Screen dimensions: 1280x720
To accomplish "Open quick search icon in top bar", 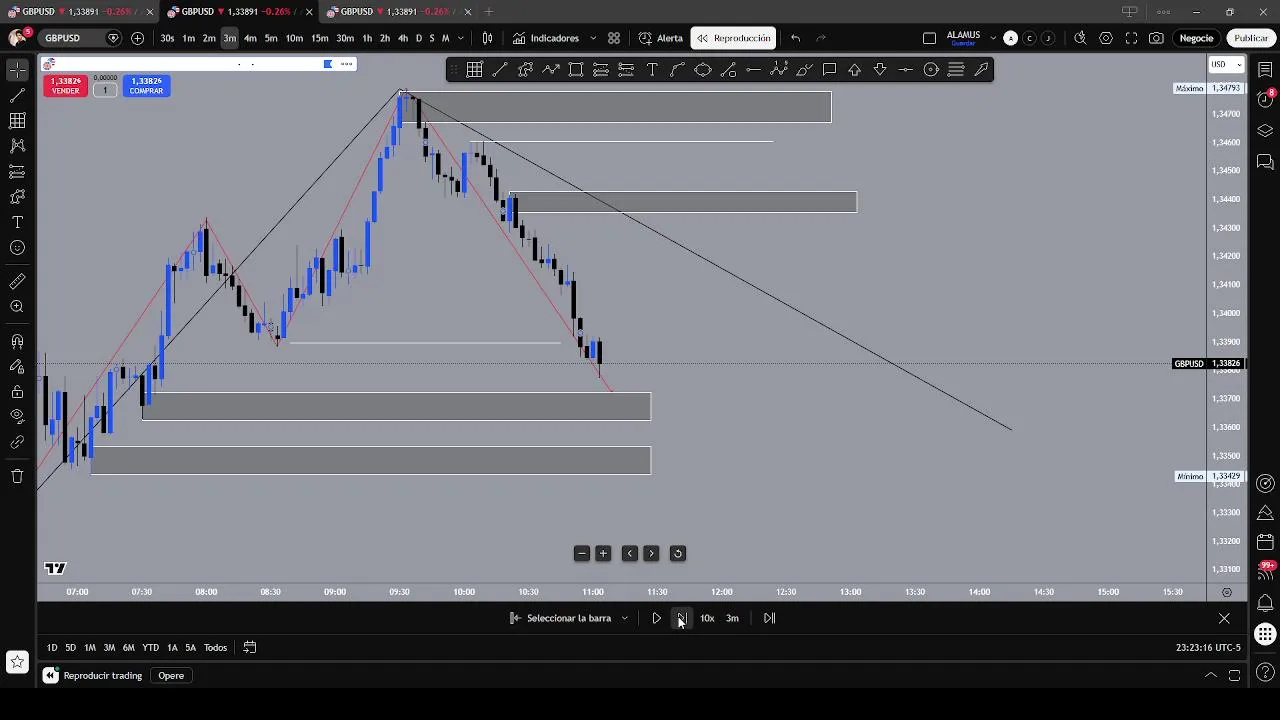I will click(1080, 38).
